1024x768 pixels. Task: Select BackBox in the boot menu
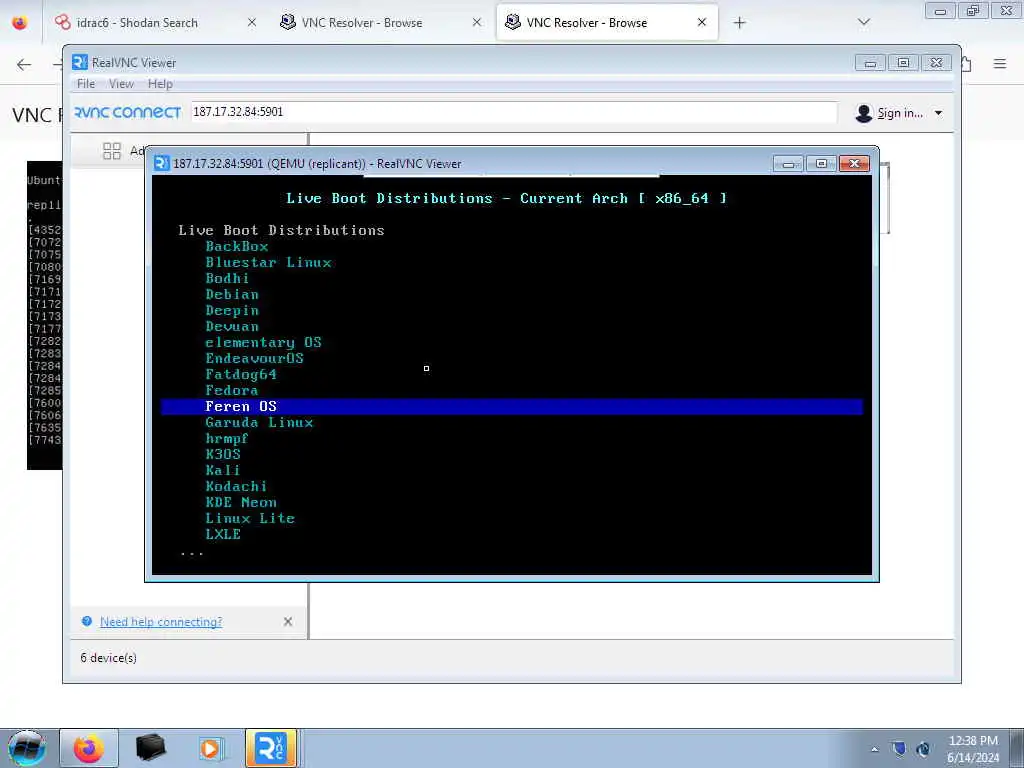click(237, 246)
